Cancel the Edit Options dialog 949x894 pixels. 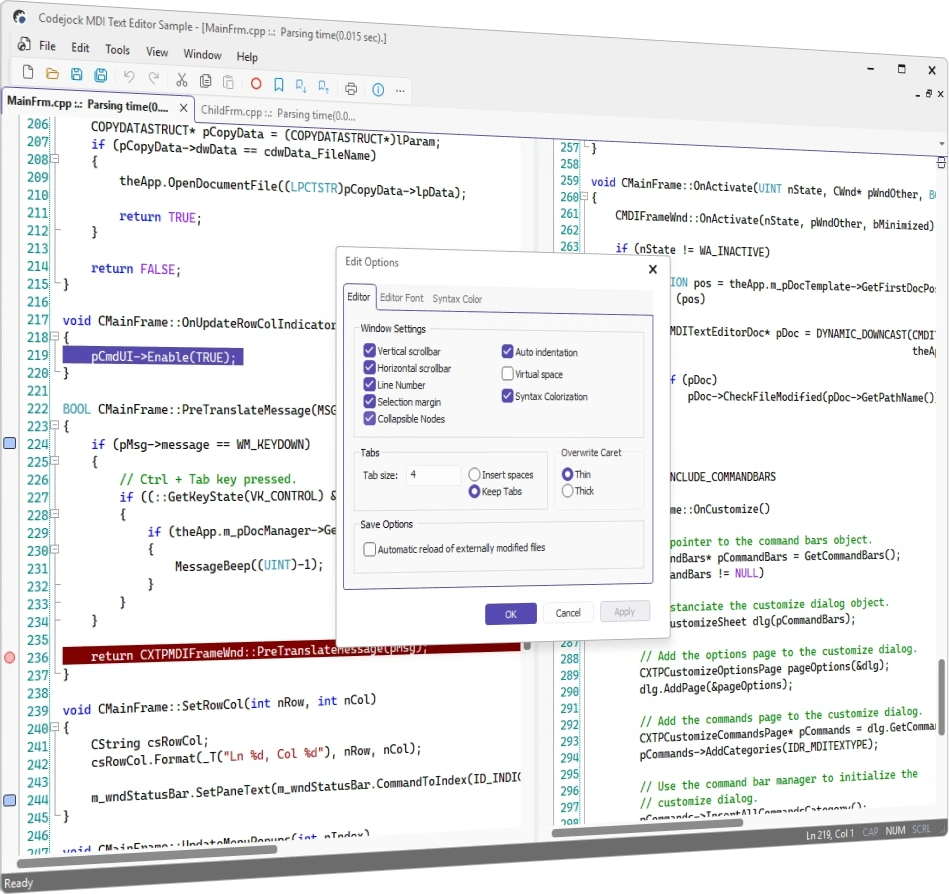pos(568,613)
